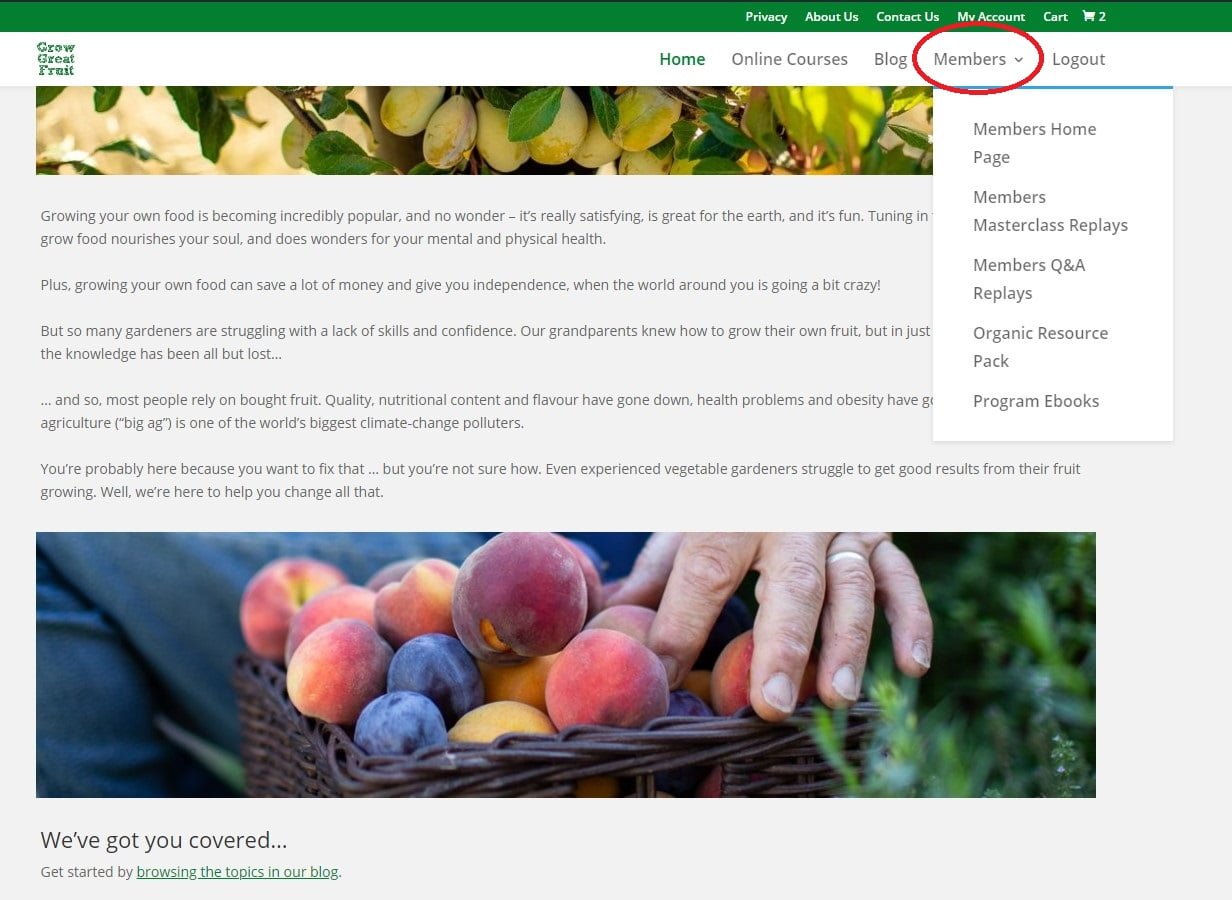Visit the Blog navigation link
The width and height of the screenshot is (1232, 900).
point(890,59)
